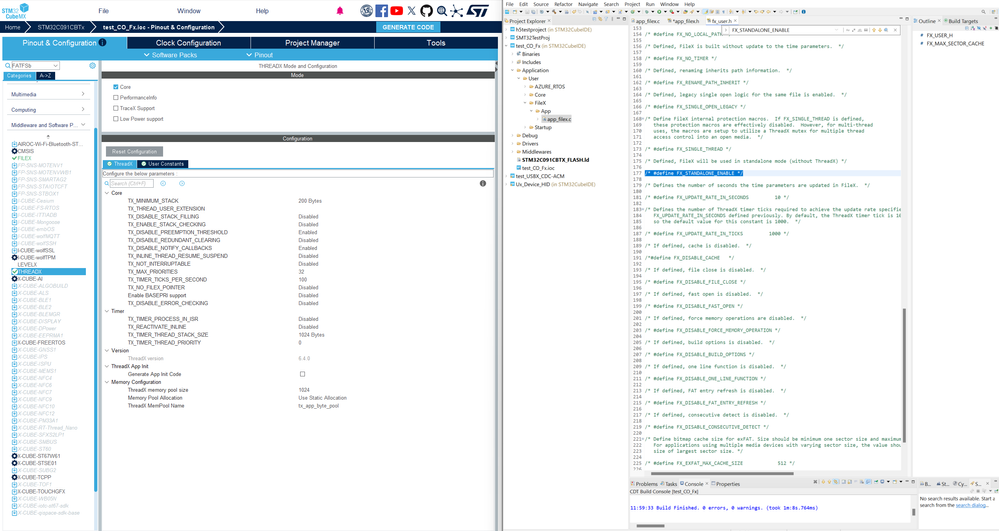Viewport: 999px width, 531px height.
Task: Collapse the Core parameter group
Action: tap(107, 193)
